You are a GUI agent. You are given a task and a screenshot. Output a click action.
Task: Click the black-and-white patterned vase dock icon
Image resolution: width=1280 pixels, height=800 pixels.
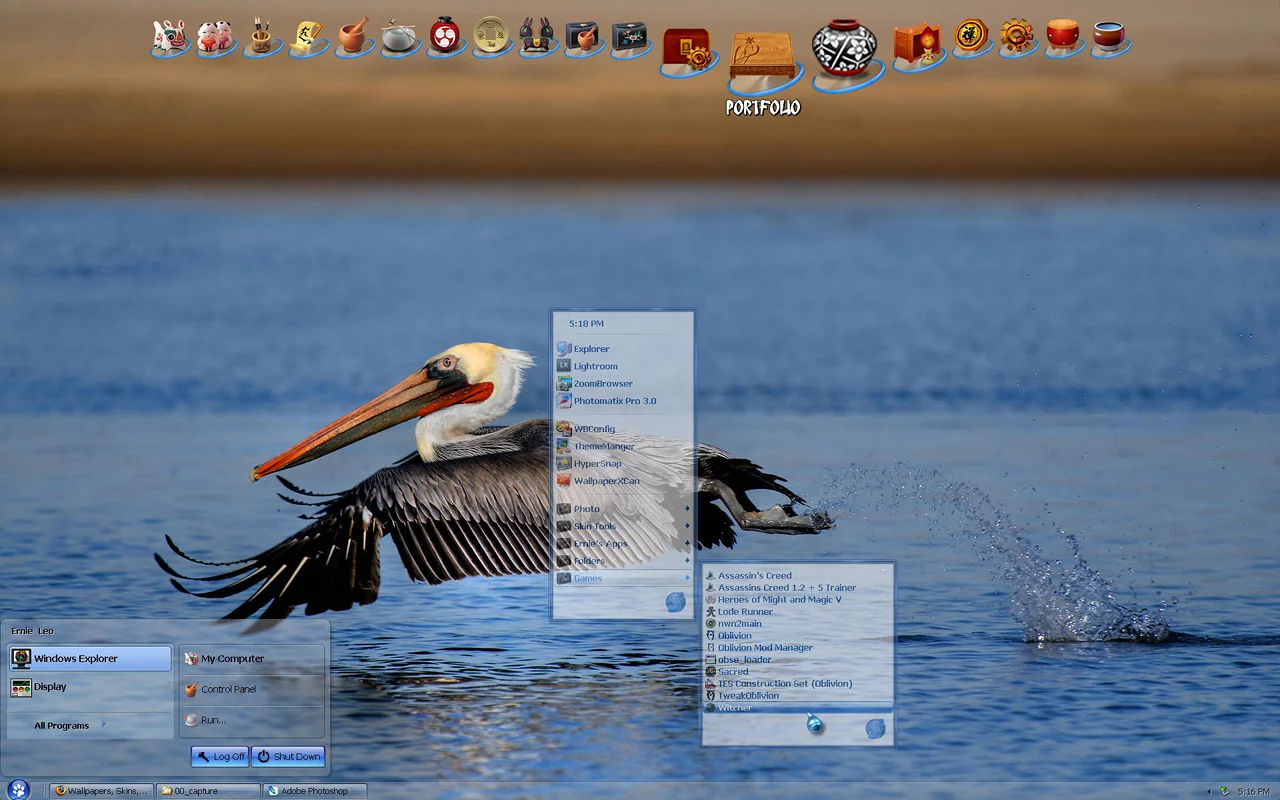tap(843, 48)
